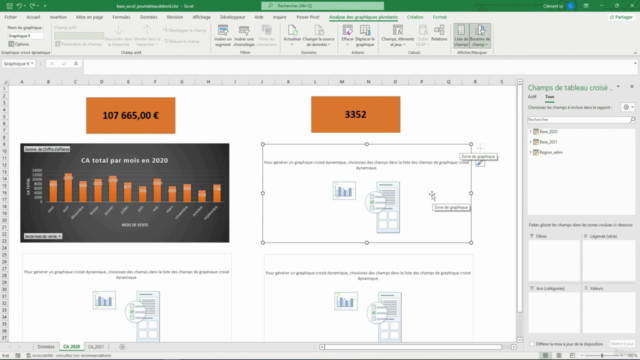Toggle Boutons de champ button
This screenshot has width=640, height=360.
pyautogui.click(x=480, y=36)
